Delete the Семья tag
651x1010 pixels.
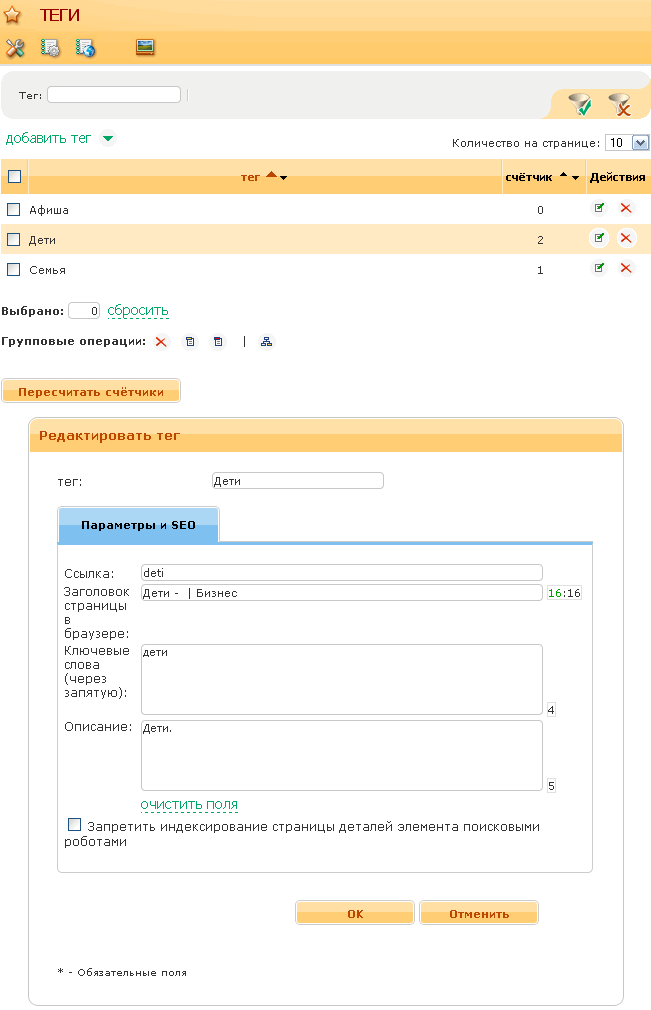click(626, 268)
